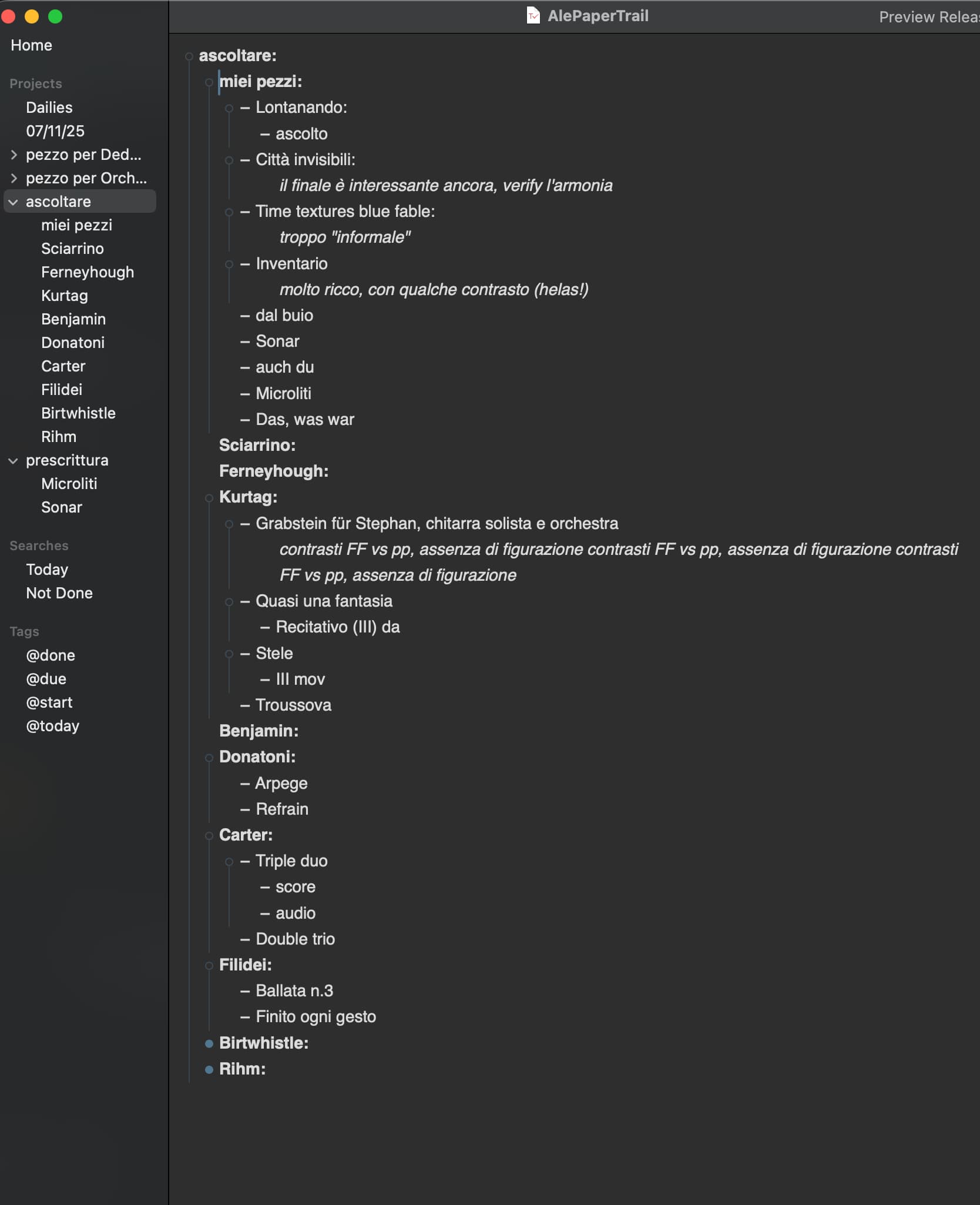Collapse the ascoltare project in sidebar
Screen dimensions: 980x1205
pyautogui.click(x=14, y=202)
